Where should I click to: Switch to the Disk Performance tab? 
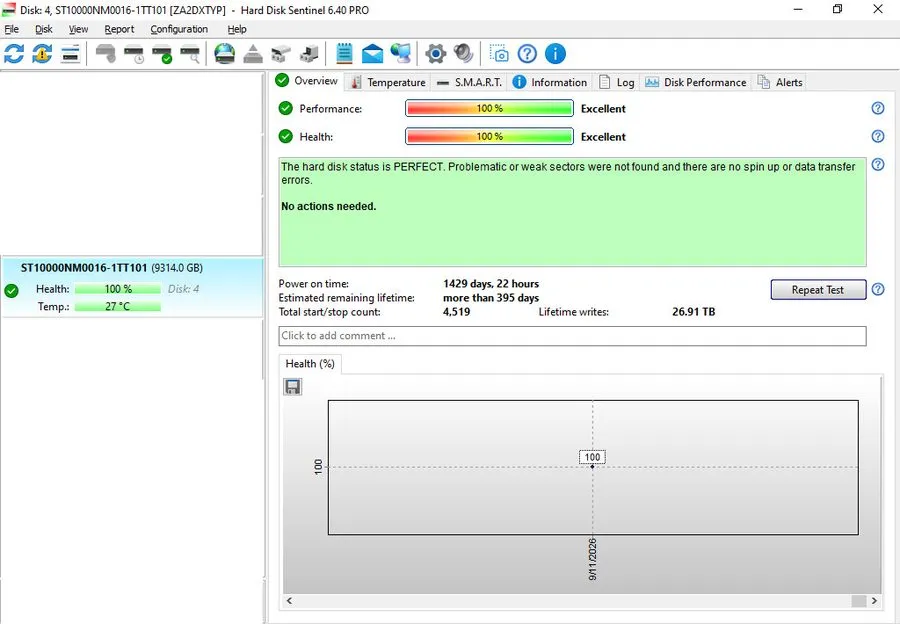(696, 83)
